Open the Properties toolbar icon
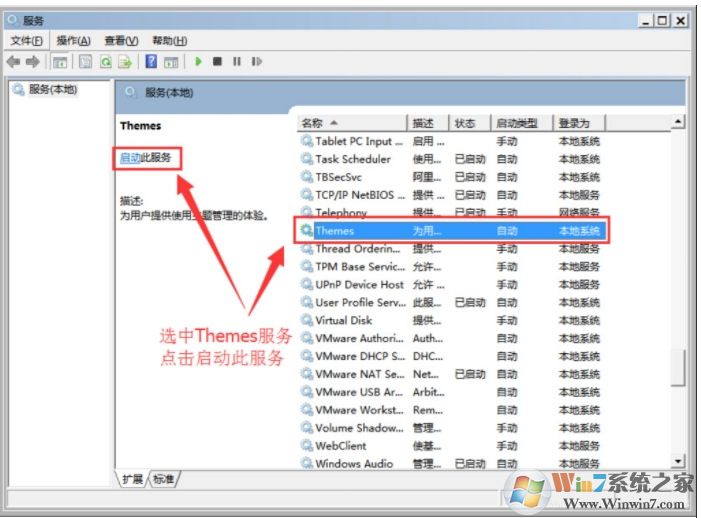The height and width of the screenshot is (518, 701). (x=85, y=62)
